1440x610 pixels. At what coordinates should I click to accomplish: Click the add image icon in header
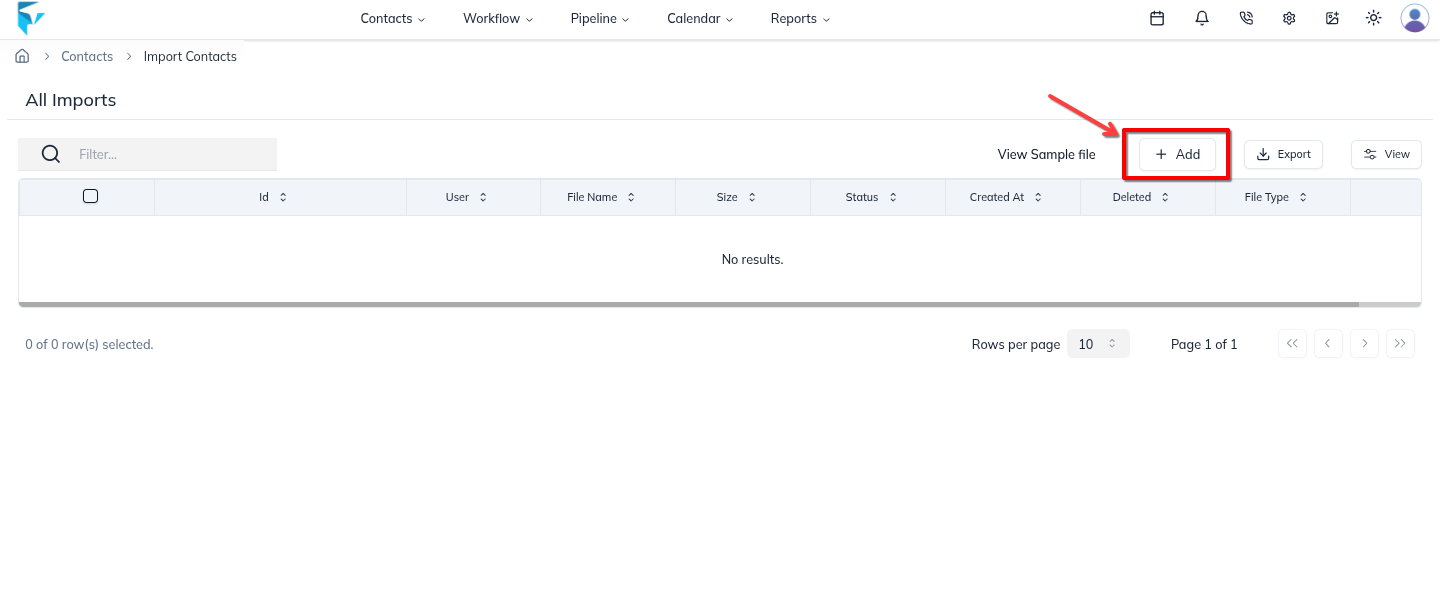click(x=1332, y=18)
